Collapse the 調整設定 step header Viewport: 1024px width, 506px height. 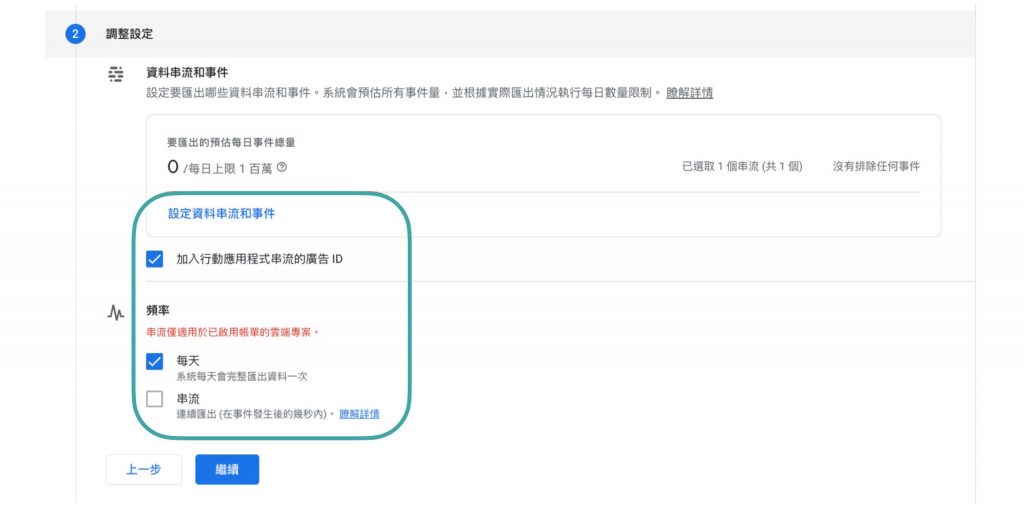(x=130, y=34)
